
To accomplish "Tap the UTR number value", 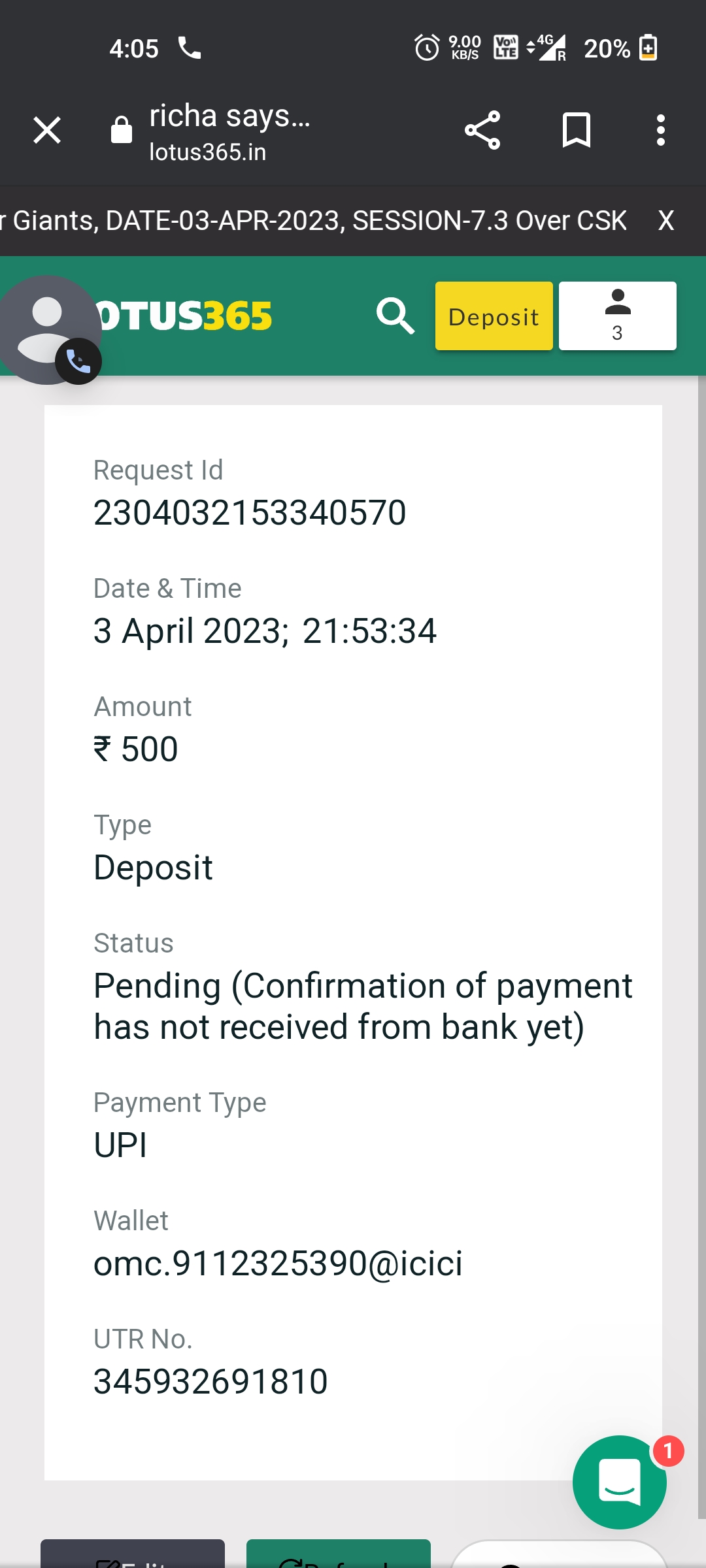I will pos(210,1381).
